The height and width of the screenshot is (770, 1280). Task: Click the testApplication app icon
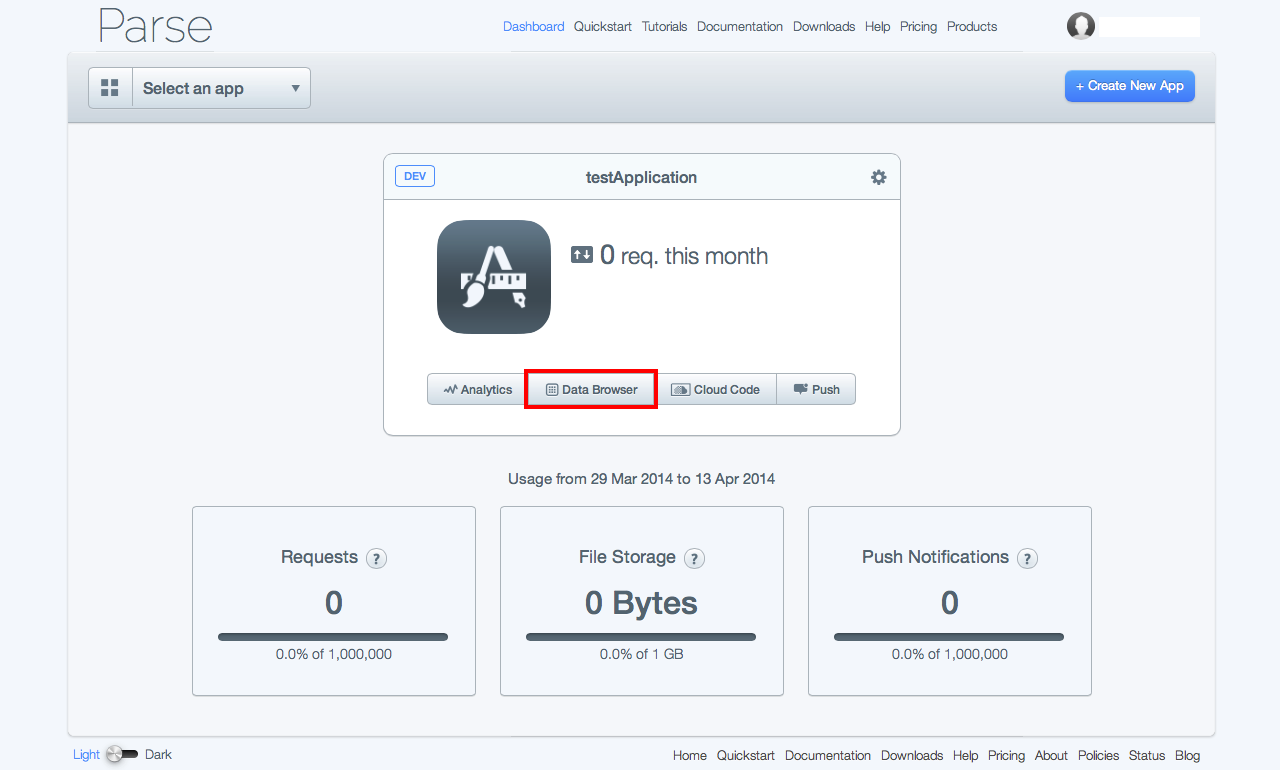tap(494, 277)
